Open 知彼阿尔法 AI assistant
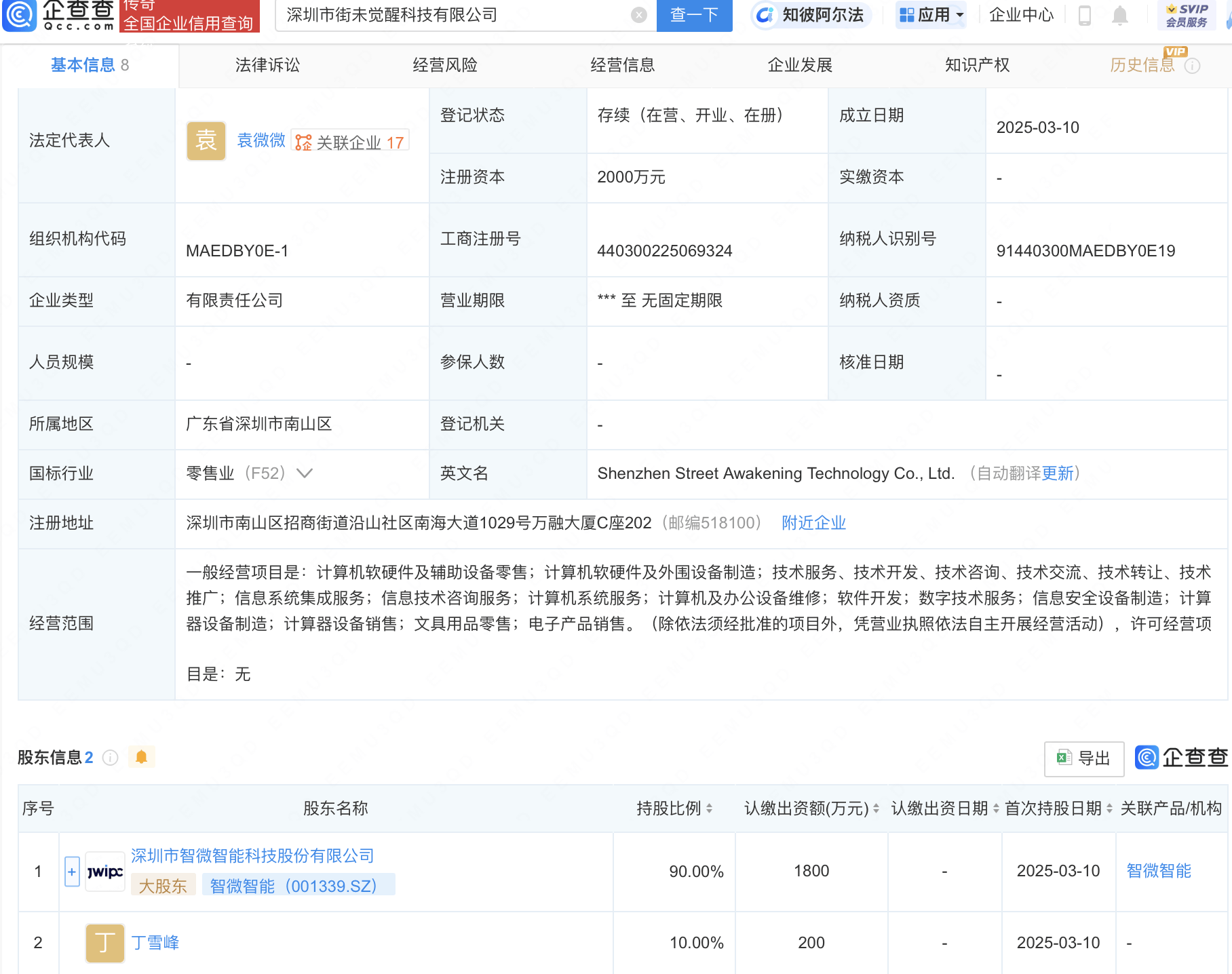 [x=811, y=15]
